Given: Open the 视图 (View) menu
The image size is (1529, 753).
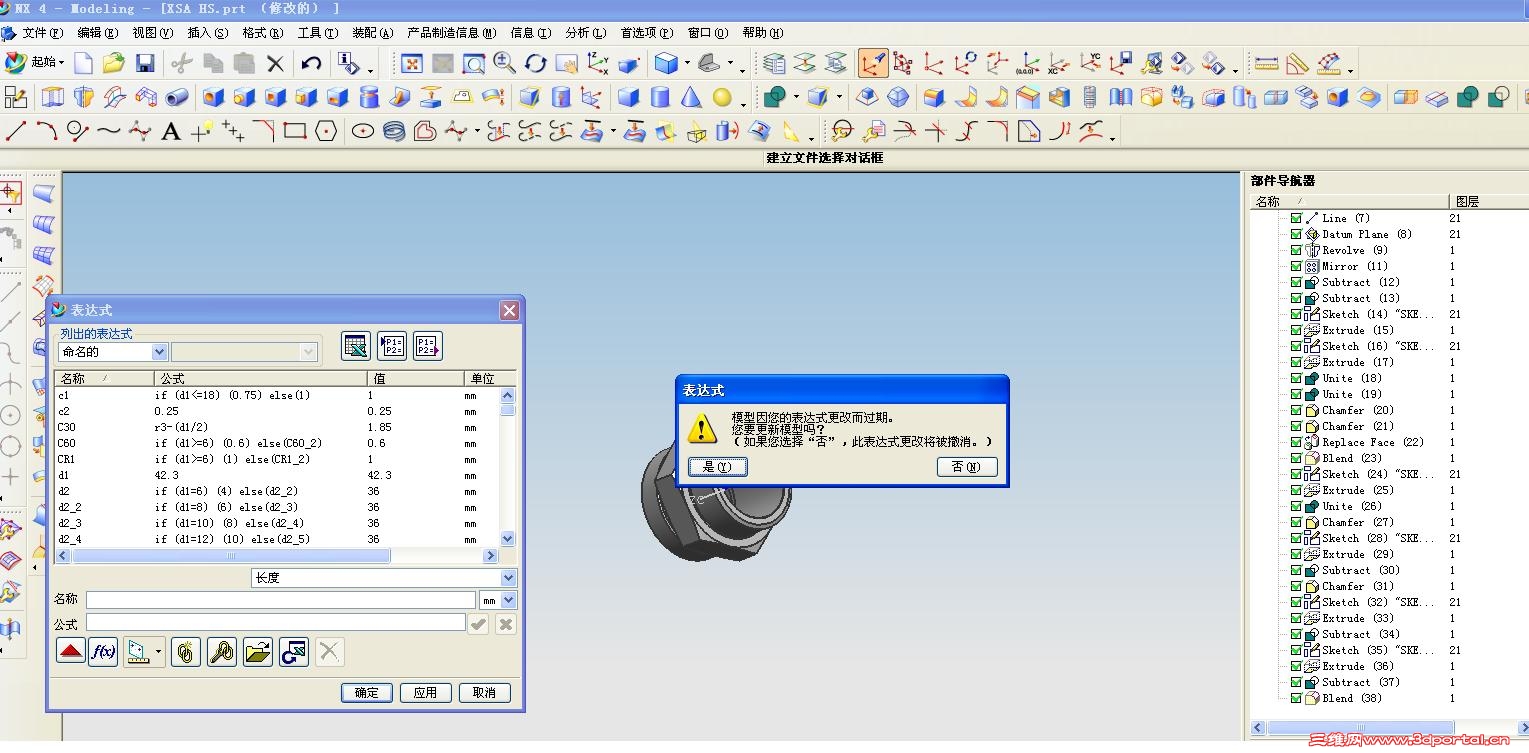Looking at the screenshot, I should (152, 33).
